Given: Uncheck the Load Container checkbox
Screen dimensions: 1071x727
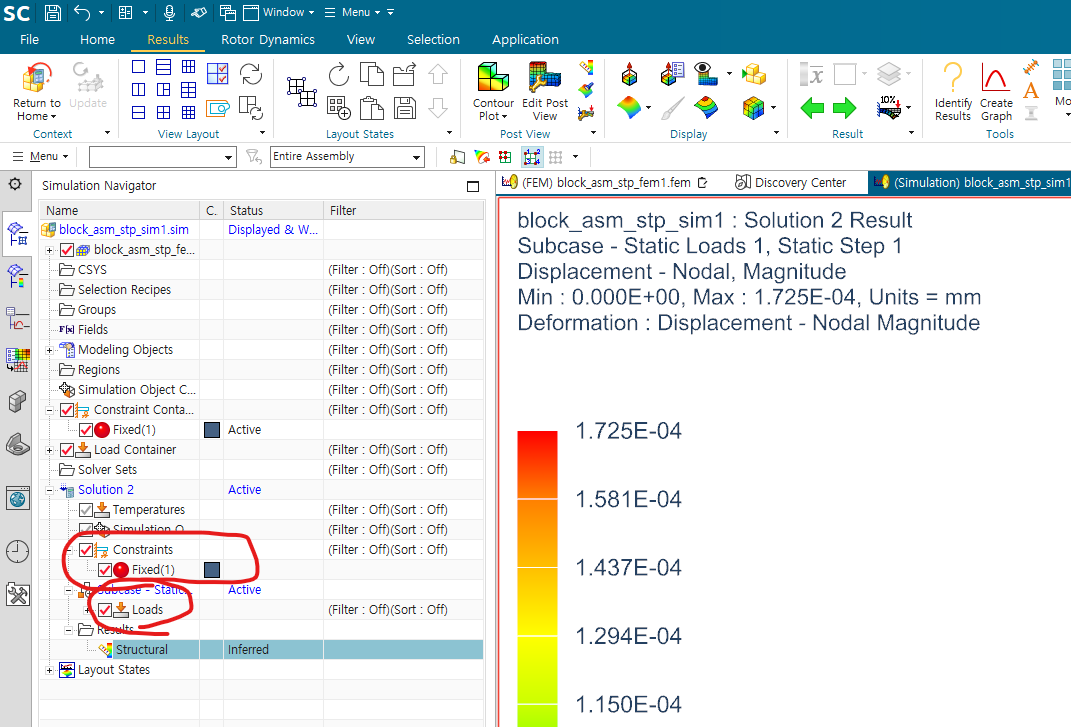Looking at the screenshot, I should 67,450.
